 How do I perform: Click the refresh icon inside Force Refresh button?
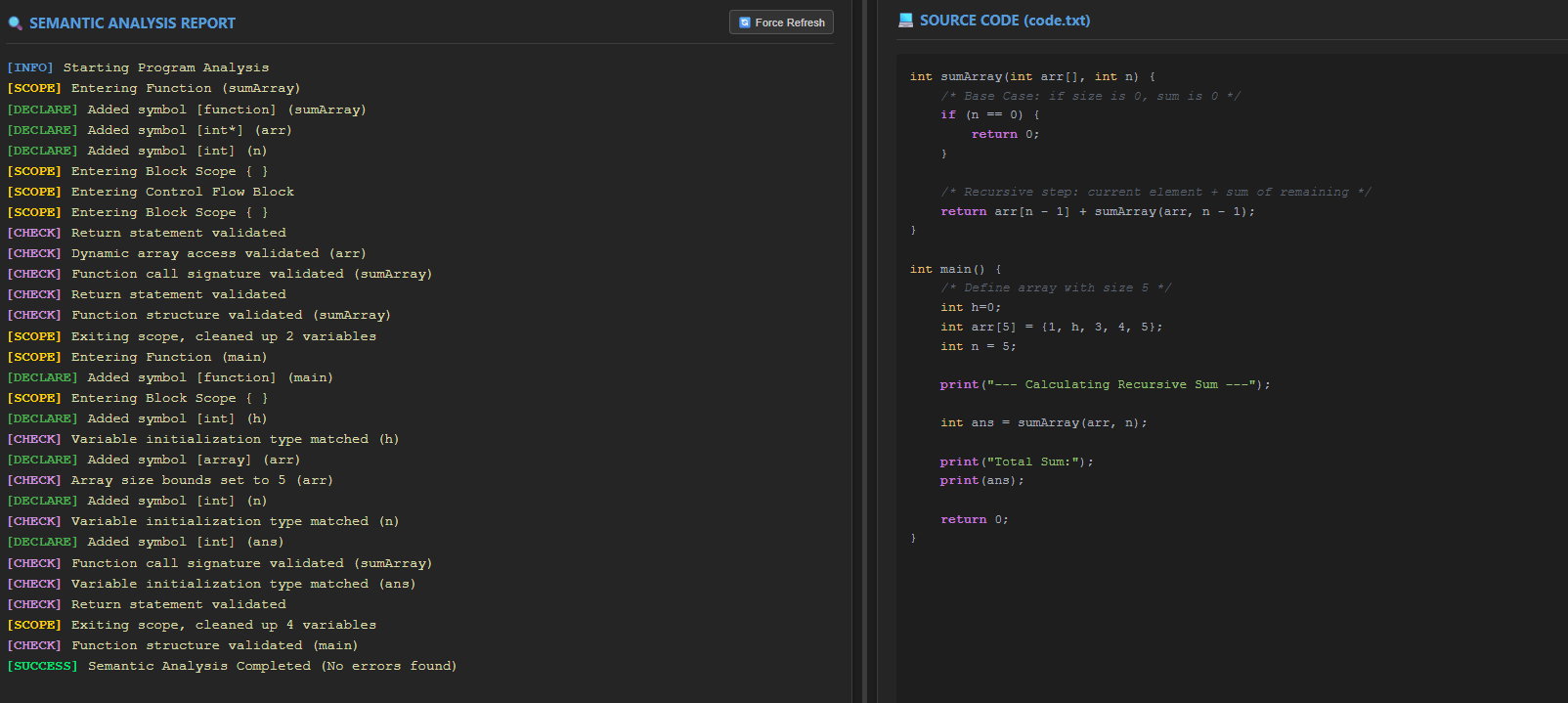pyautogui.click(x=745, y=22)
